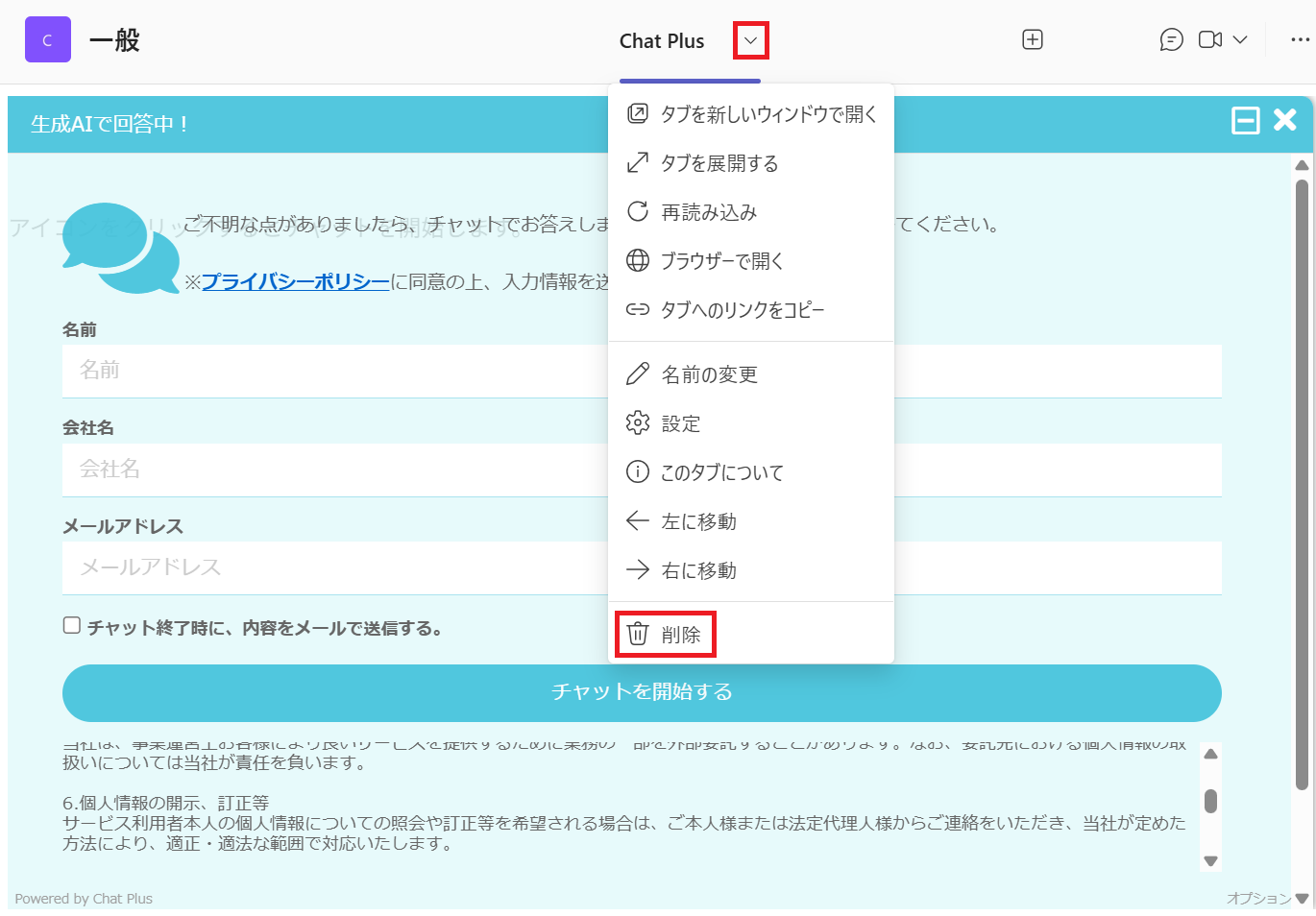Expand the Chat Plus tab dropdown arrow
1316x916 pixels.
click(x=750, y=41)
